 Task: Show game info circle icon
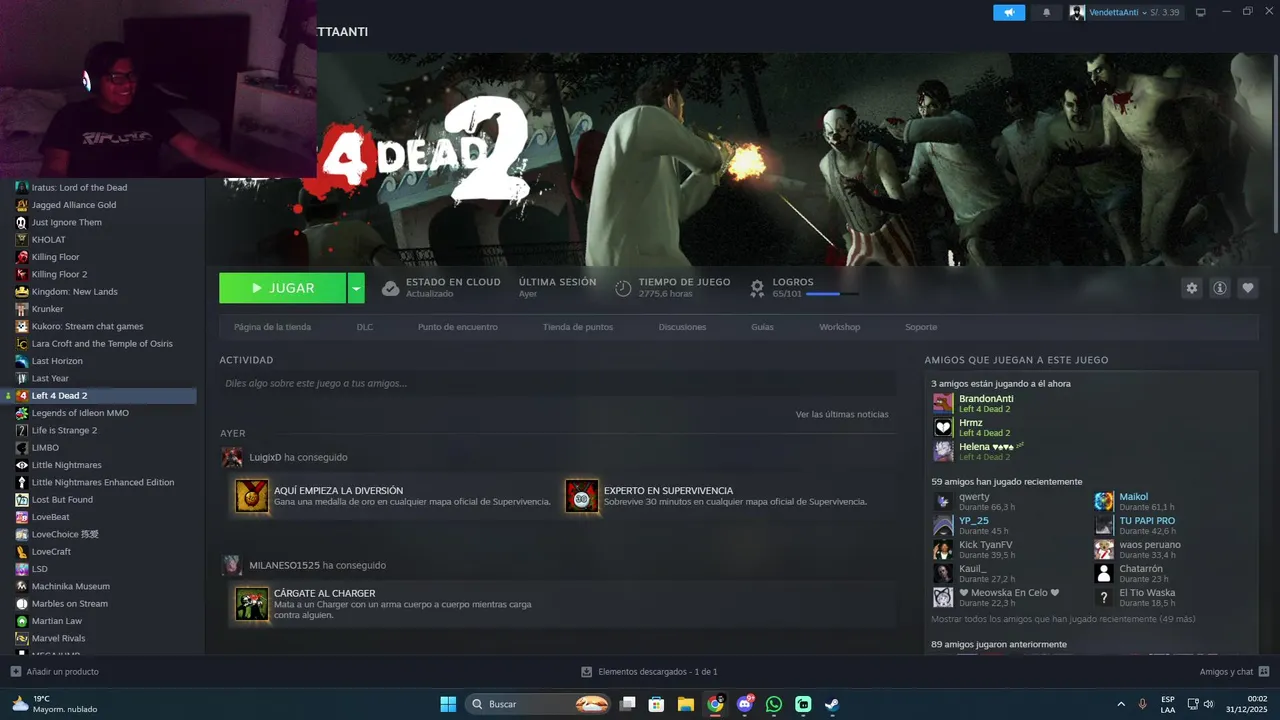tap(1220, 288)
